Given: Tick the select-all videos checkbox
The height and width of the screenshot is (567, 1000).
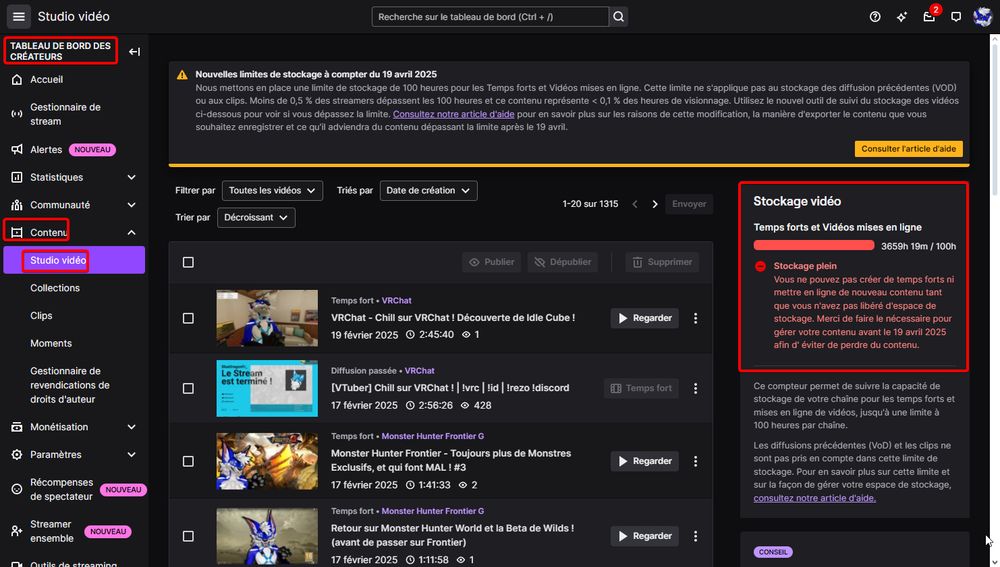Looking at the screenshot, I should 188,262.
